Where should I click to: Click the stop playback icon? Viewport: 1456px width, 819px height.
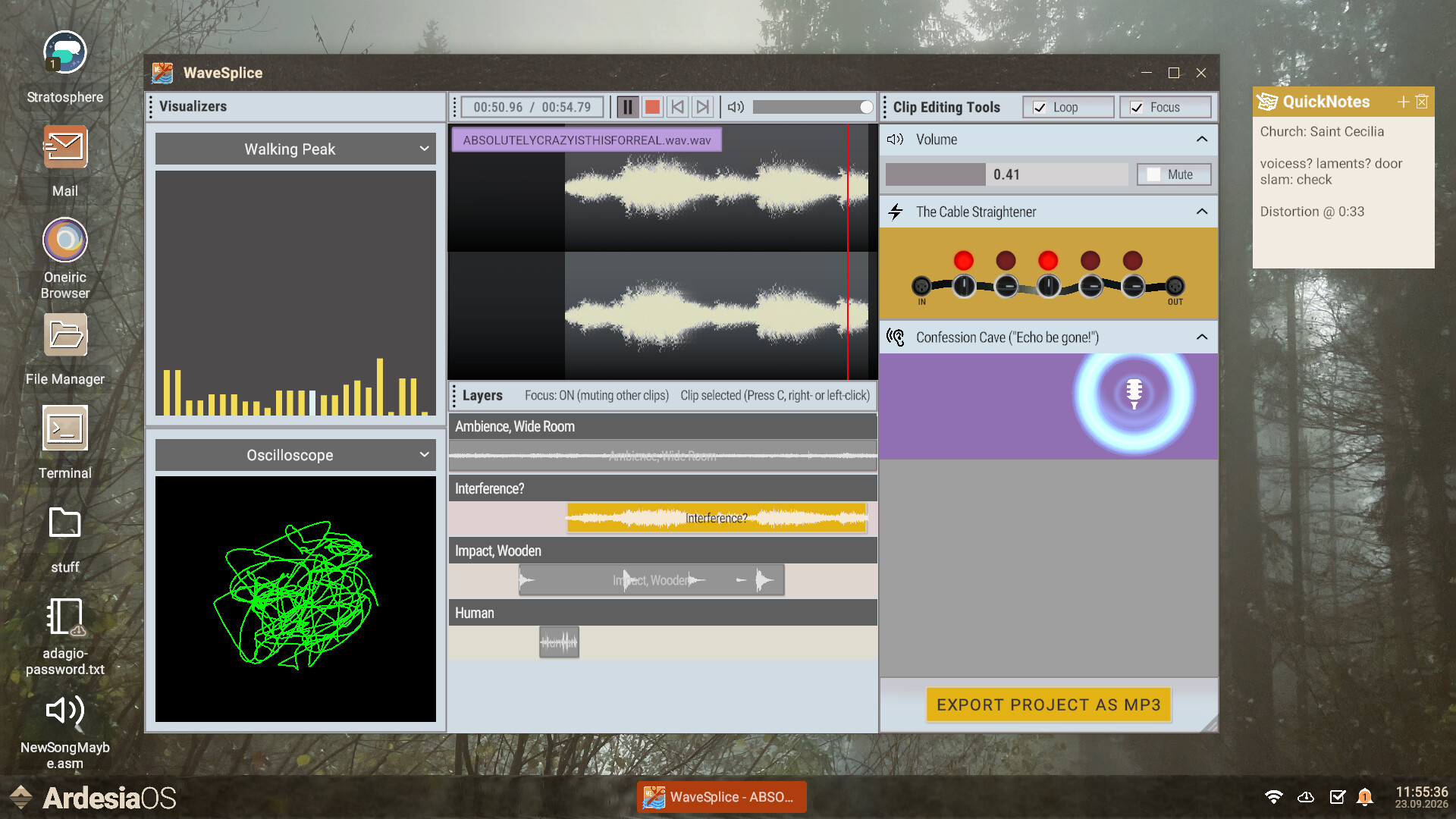(x=651, y=107)
